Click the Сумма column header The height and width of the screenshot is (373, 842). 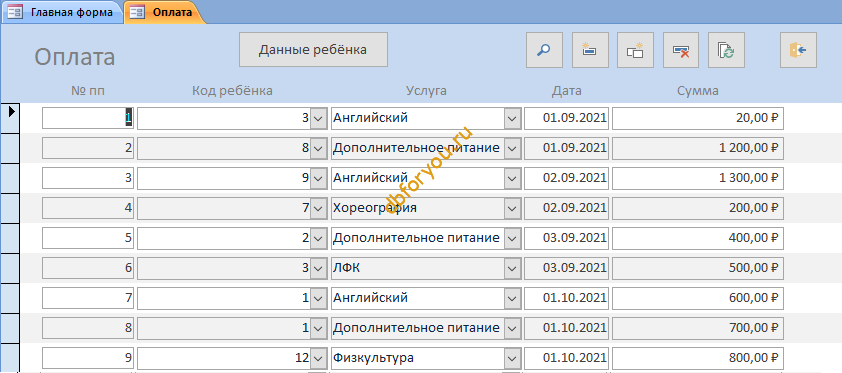pos(698,91)
